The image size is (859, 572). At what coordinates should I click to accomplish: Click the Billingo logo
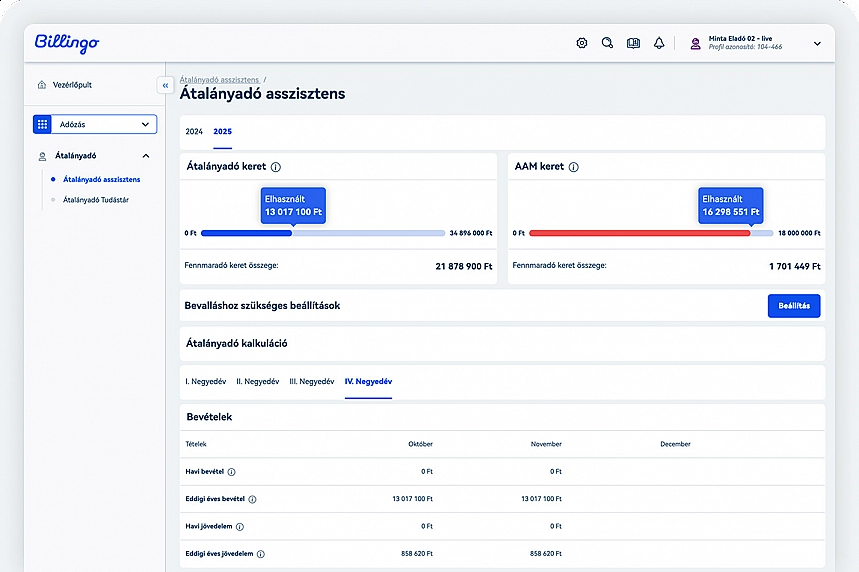(x=67, y=43)
